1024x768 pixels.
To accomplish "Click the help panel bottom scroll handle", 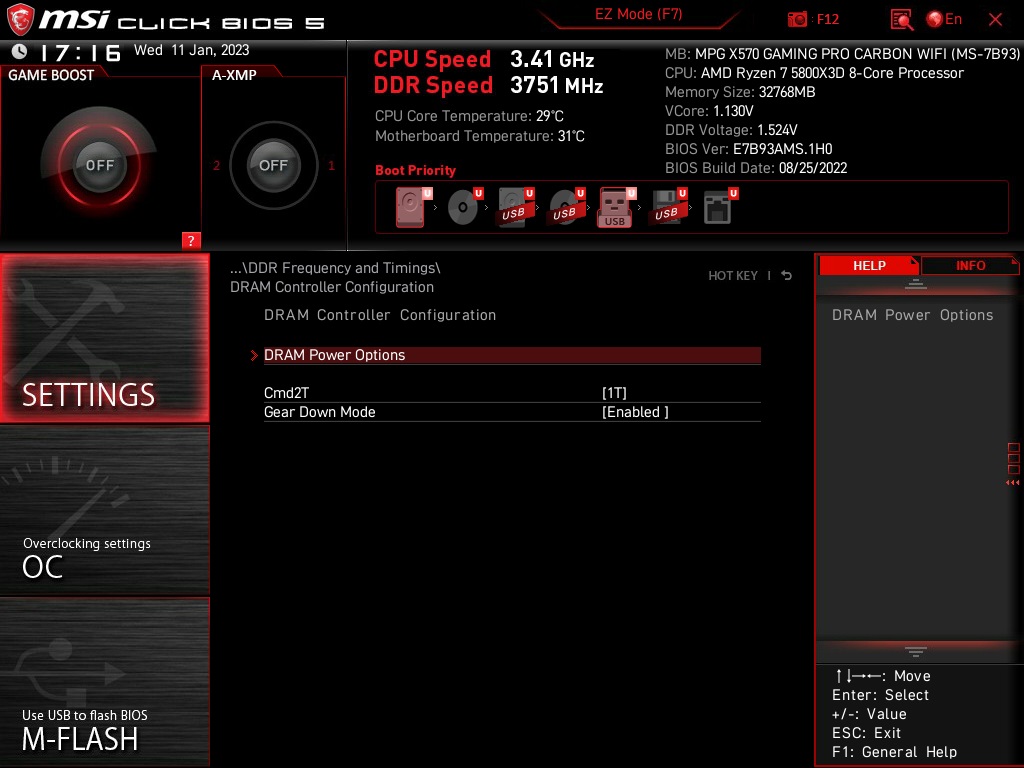I will pyautogui.click(x=916, y=652).
